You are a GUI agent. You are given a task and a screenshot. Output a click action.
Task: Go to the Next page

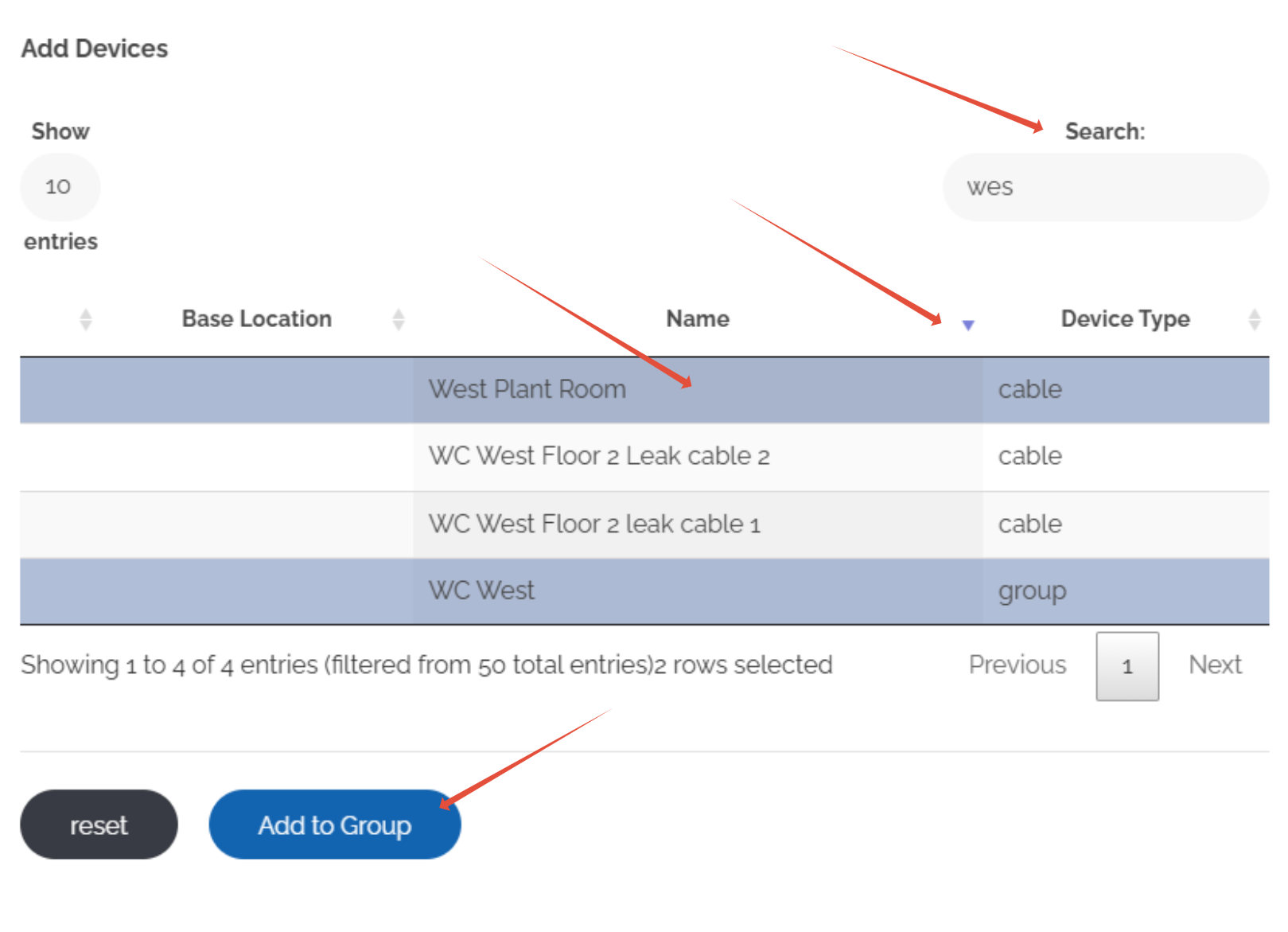coord(1215,665)
